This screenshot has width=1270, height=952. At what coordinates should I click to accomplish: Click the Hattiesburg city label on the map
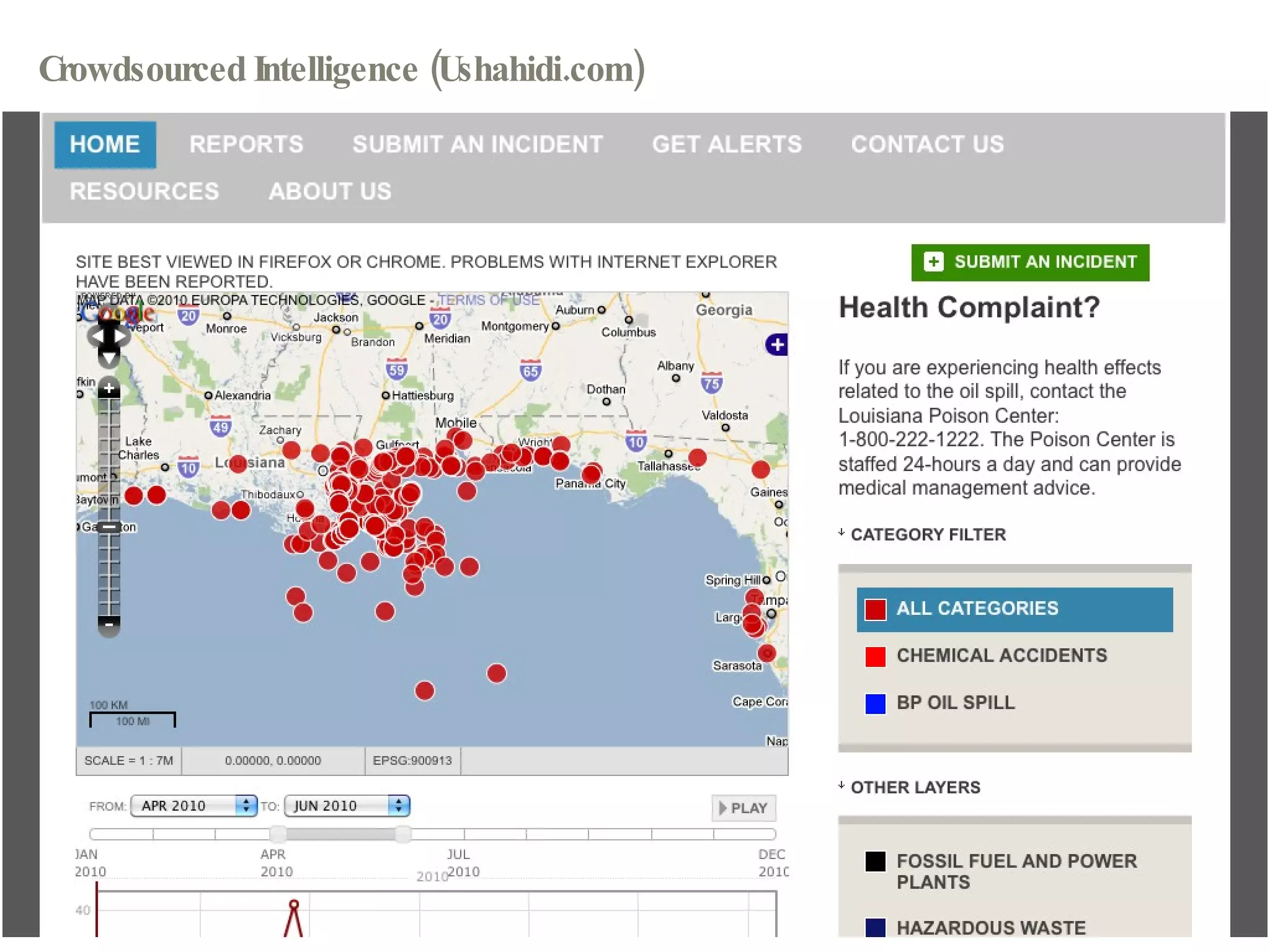422,395
